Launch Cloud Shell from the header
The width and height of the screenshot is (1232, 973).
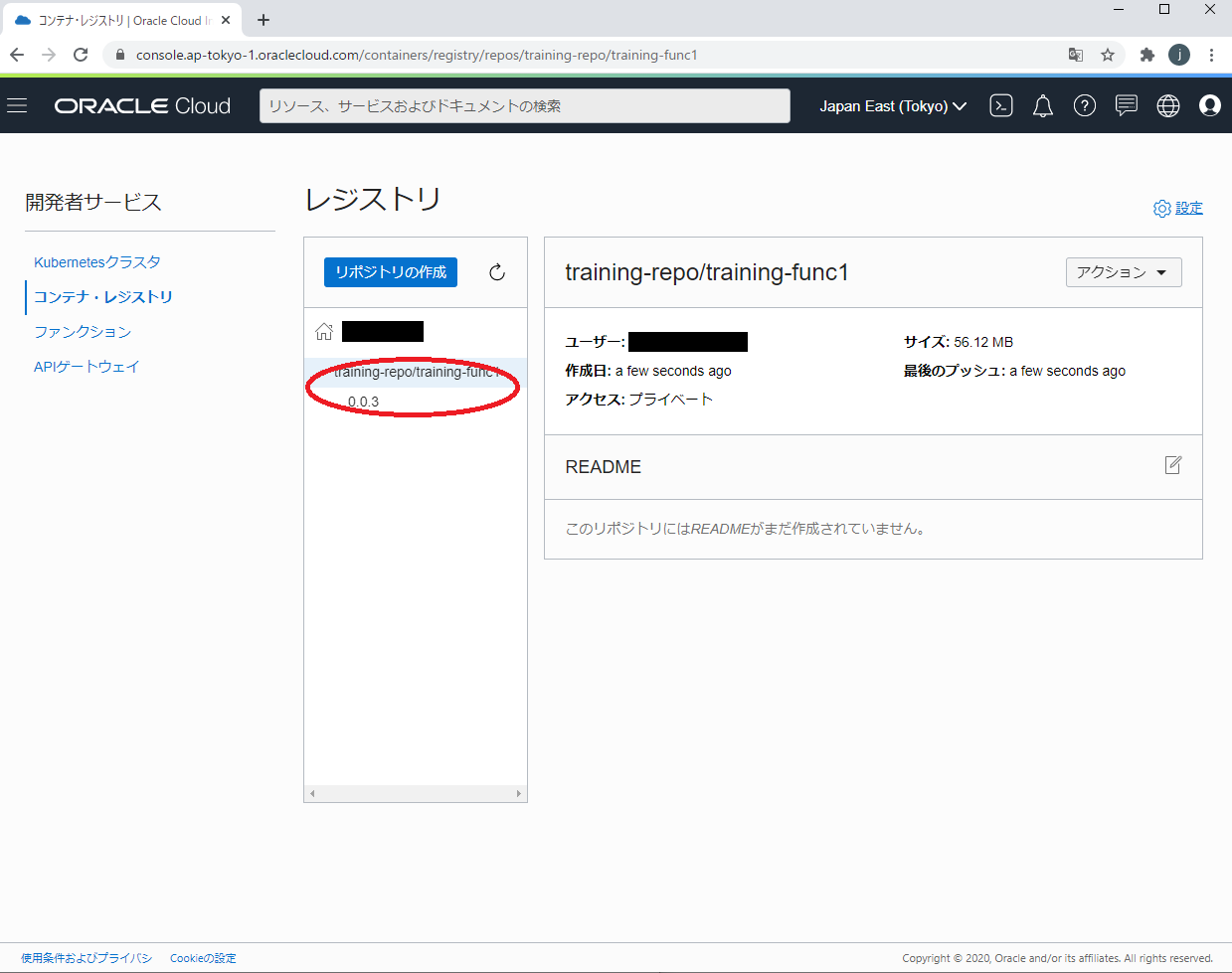1001,105
